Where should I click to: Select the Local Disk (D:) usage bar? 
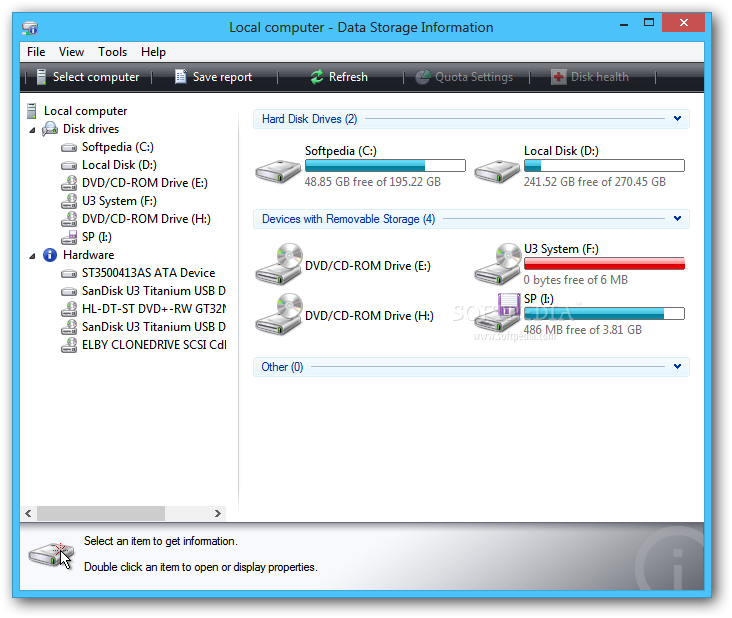coord(604,165)
